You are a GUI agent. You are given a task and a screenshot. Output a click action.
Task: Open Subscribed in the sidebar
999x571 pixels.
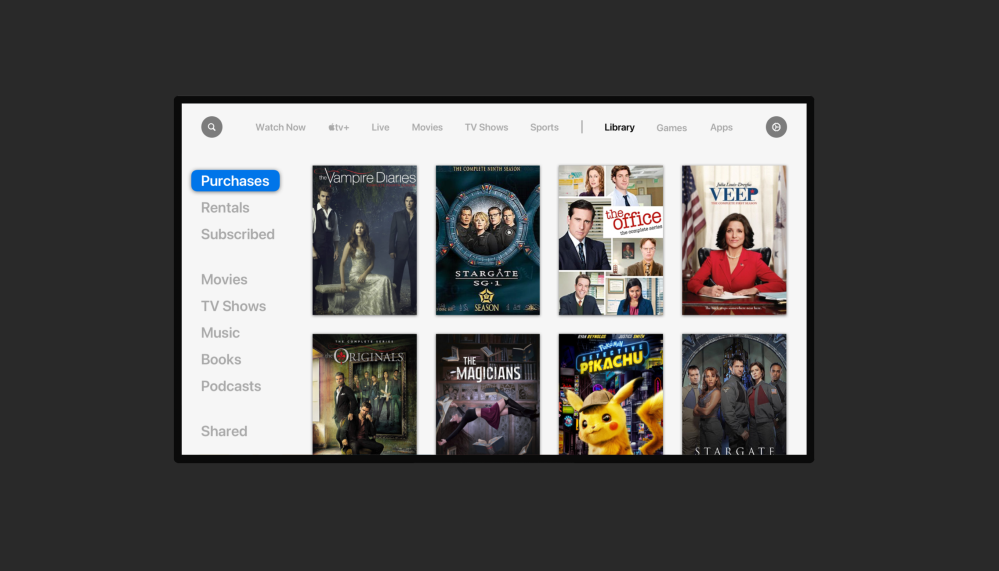pos(237,234)
